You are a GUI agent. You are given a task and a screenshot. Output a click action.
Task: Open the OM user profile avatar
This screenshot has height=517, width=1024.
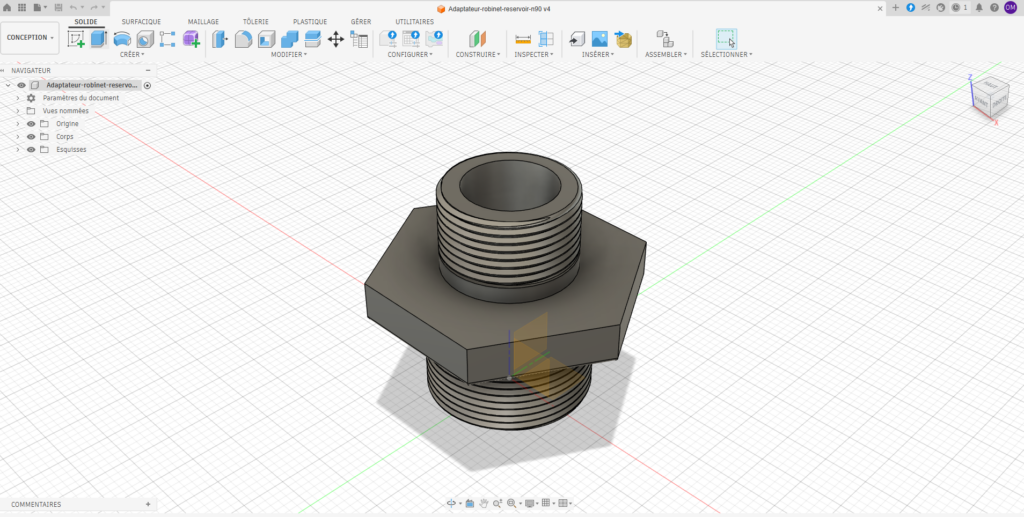pyautogui.click(x=1010, y=7)
